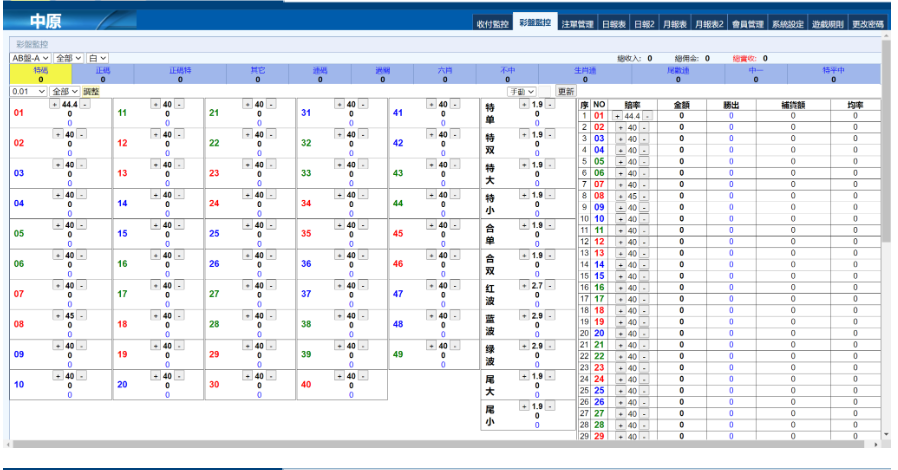Open the 白 selector dropdown
The image size is (898, 470).
tap(97, 58)
